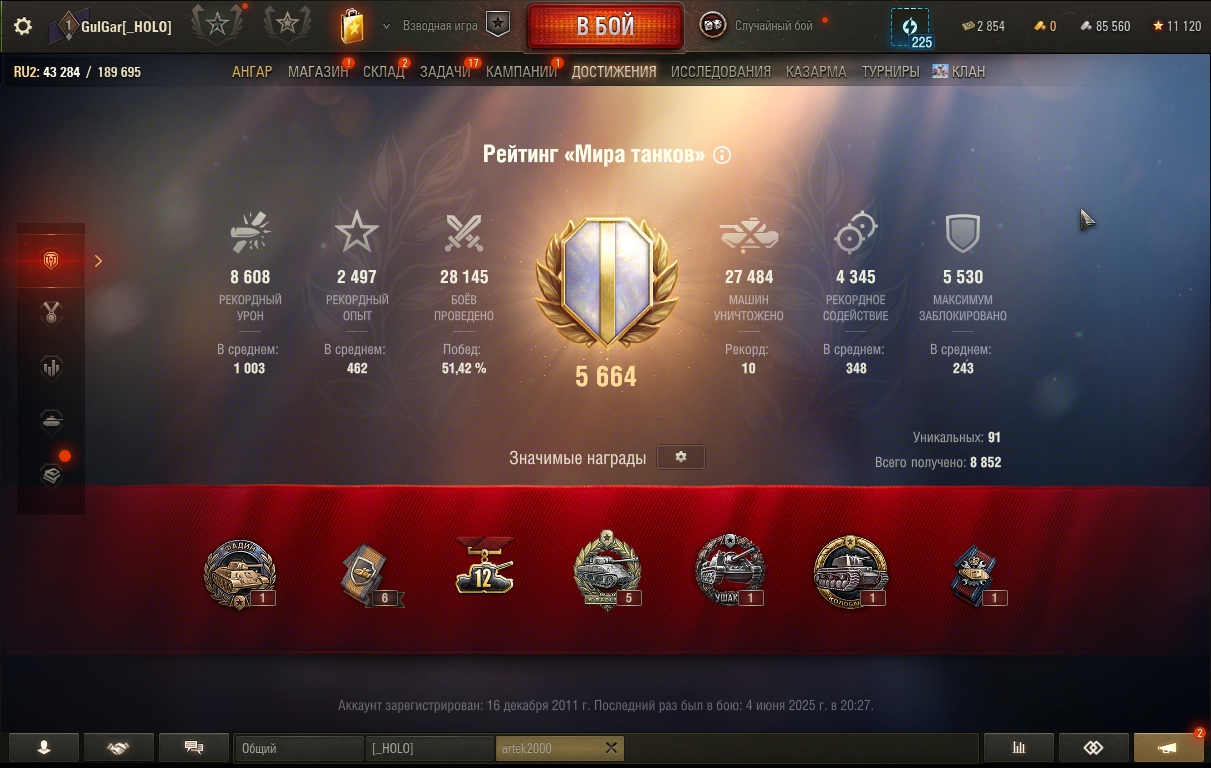1211x768 pixels.
Task: Expand the summary sidebar arrow chevron
Action: pyautogui.click(x=98, y=261)
